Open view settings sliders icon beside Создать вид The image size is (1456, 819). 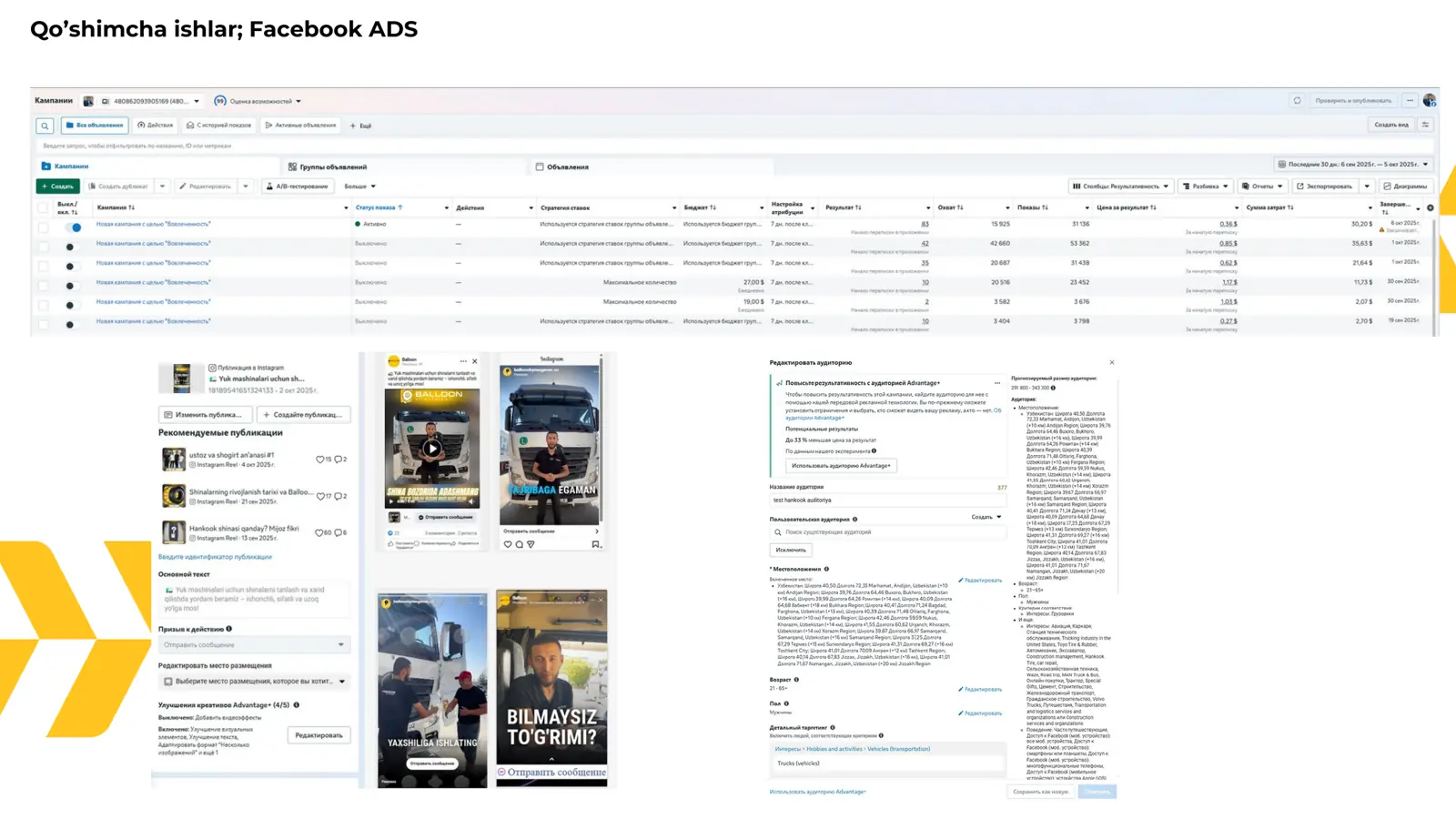[x=1425, y=125]
